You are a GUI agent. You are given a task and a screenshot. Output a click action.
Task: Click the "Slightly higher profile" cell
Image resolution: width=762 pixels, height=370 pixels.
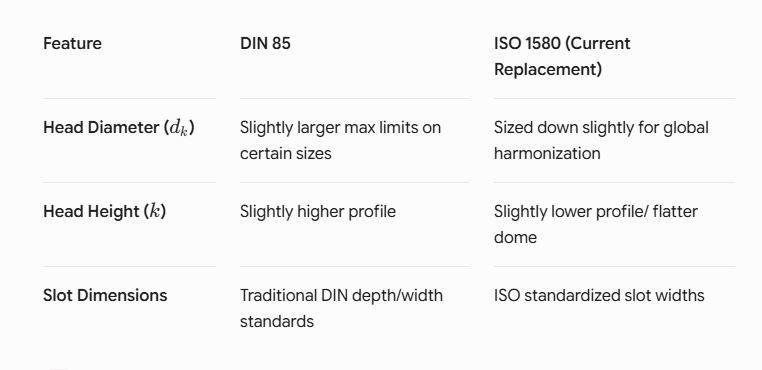click(318, 211)
